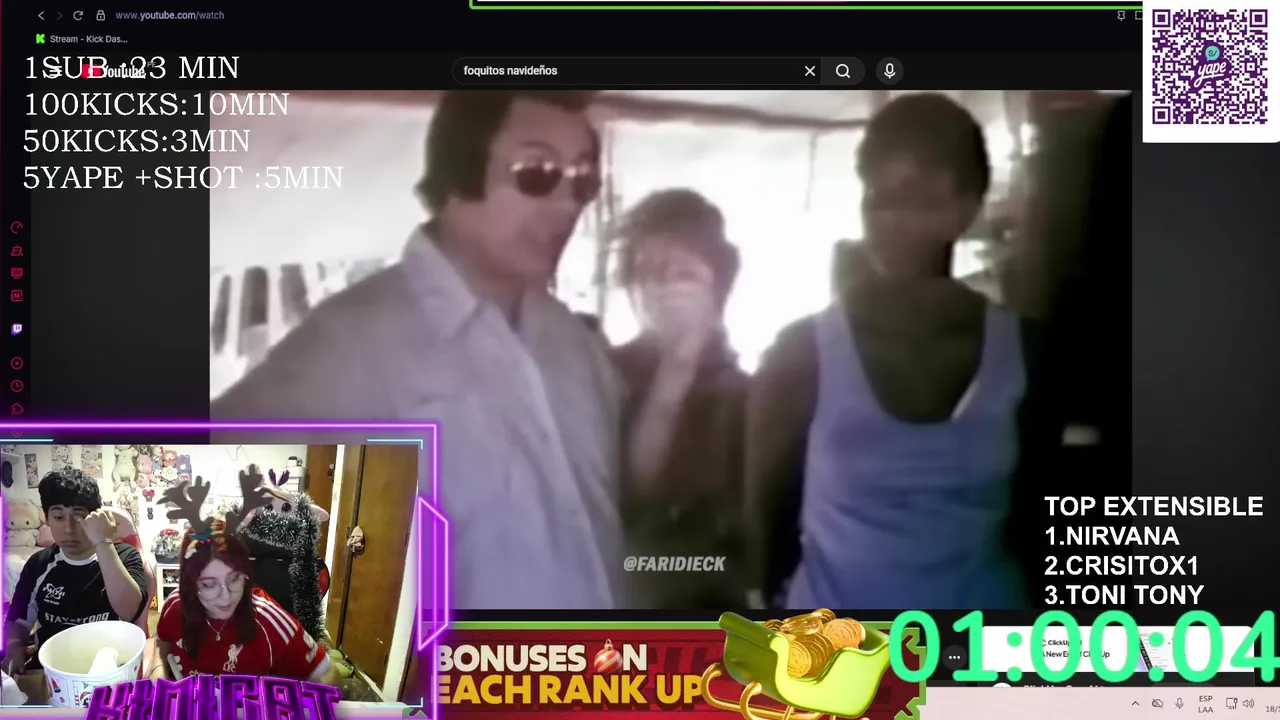Screen dimensions: 1280x720
Task: Open the YouTube hamburger guide menu
Action: (x=55, y=71)
